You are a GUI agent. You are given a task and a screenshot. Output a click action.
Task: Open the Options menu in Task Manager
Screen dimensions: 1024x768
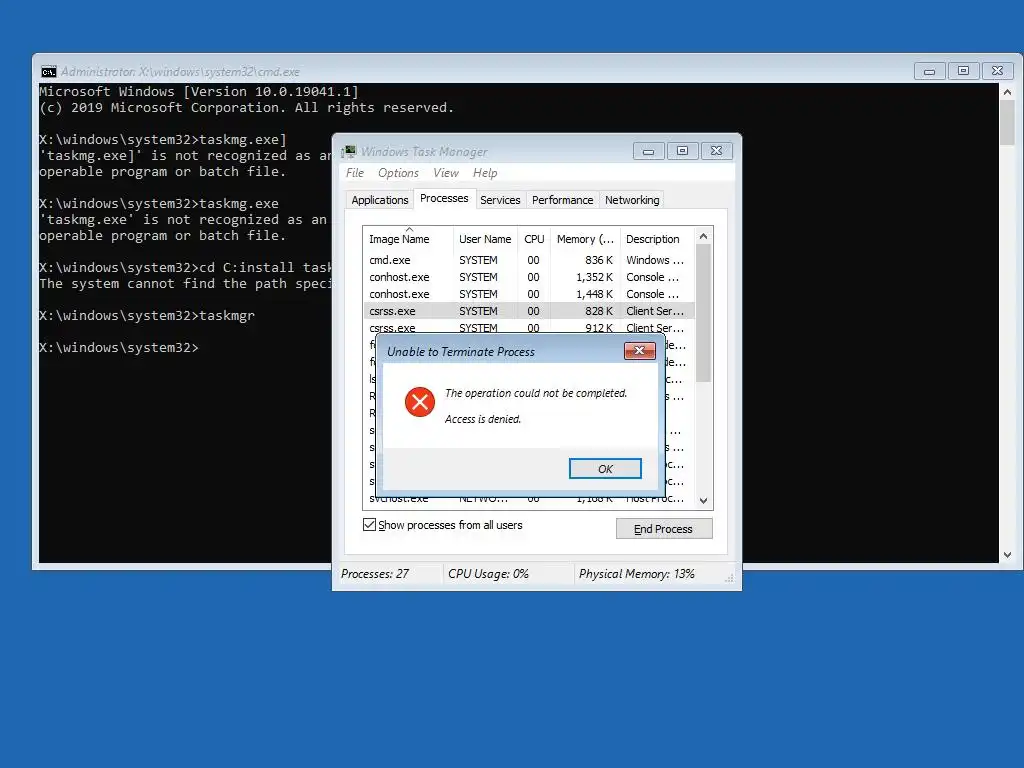398,172
